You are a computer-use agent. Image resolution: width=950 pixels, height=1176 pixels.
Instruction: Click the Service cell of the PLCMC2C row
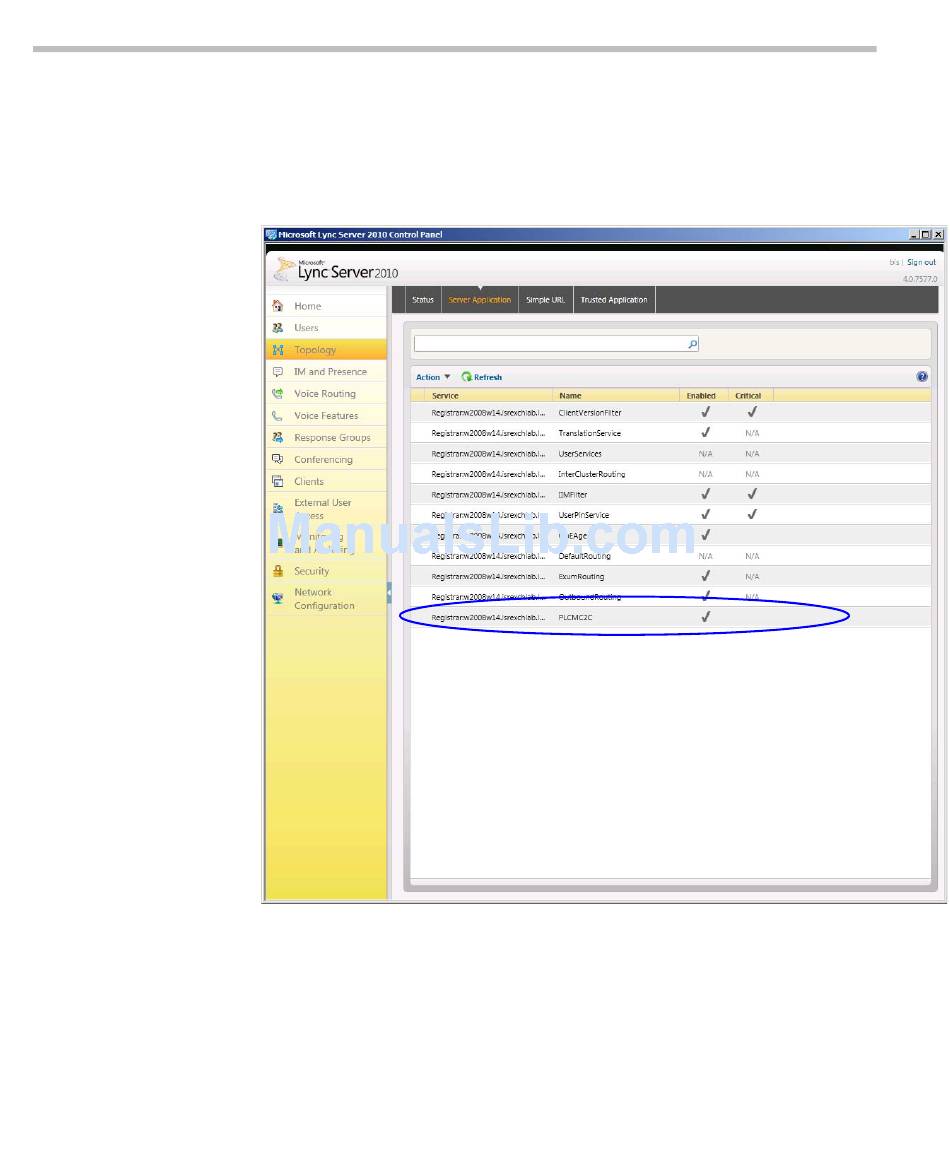488,617
